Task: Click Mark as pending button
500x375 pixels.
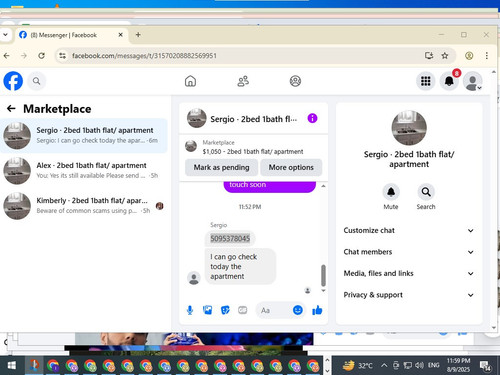Action: pos(221,167)
